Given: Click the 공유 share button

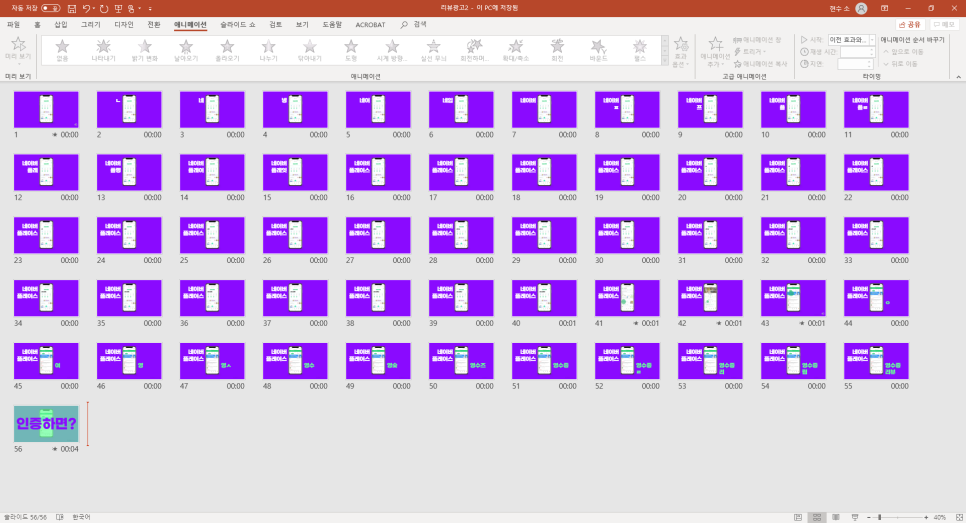Looking at the screenshot, I should click(x=909, y=24).
